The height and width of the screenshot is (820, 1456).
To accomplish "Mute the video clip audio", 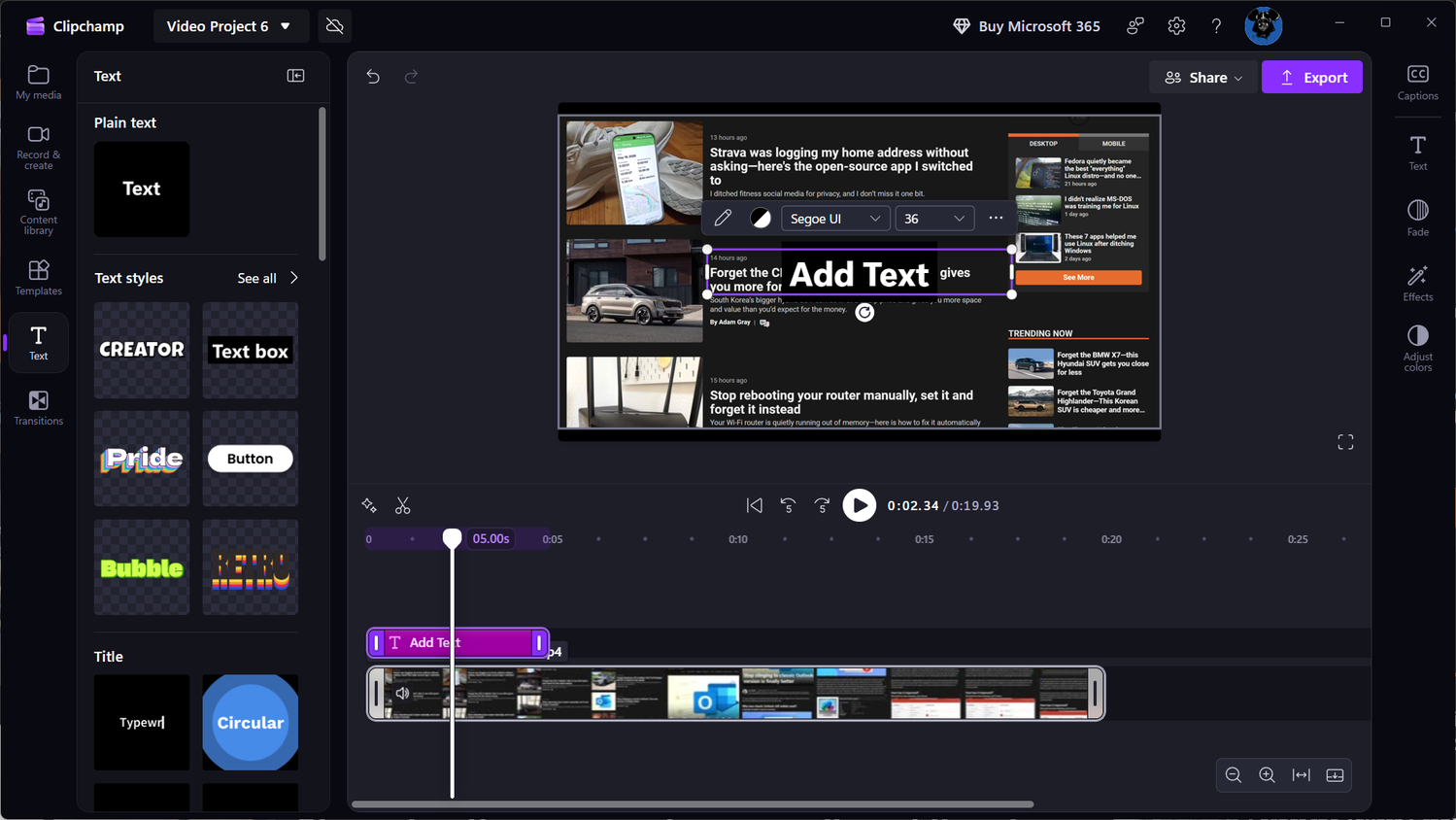I will click(403, 694).
